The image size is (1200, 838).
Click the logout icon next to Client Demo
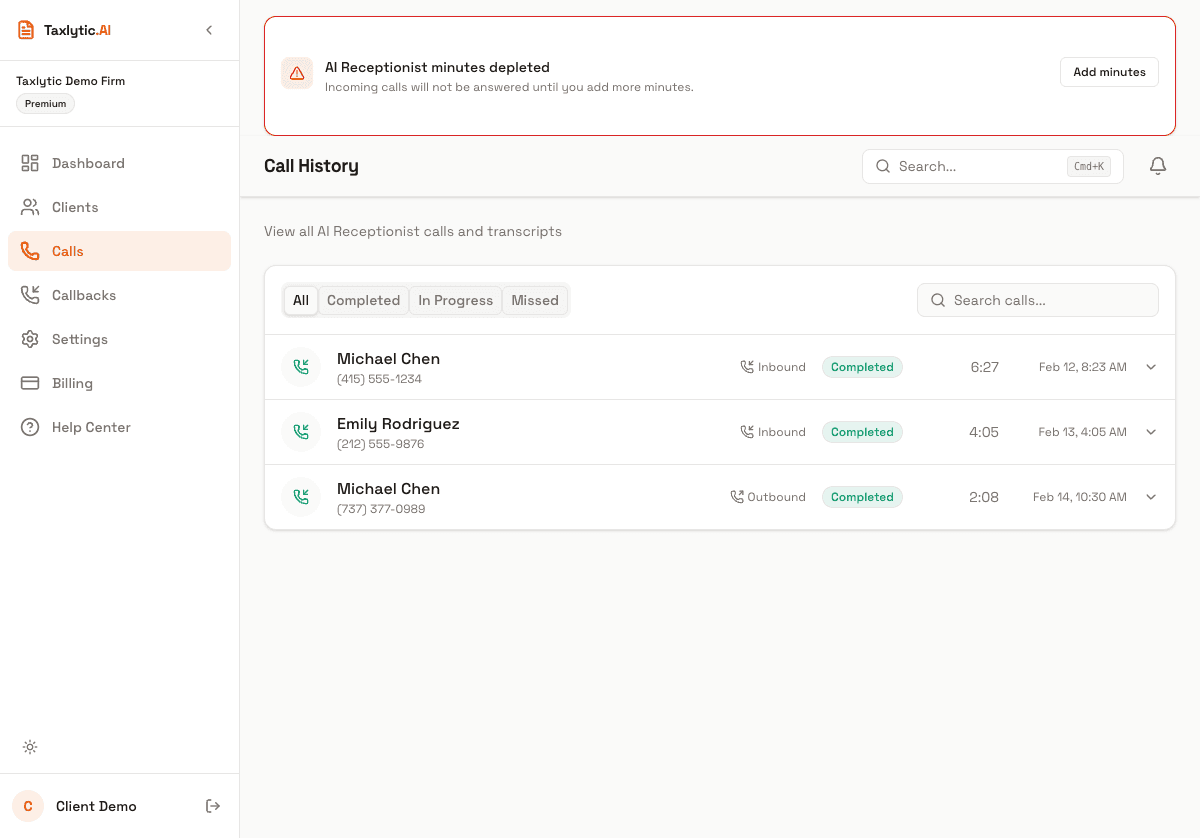point(213,806)
